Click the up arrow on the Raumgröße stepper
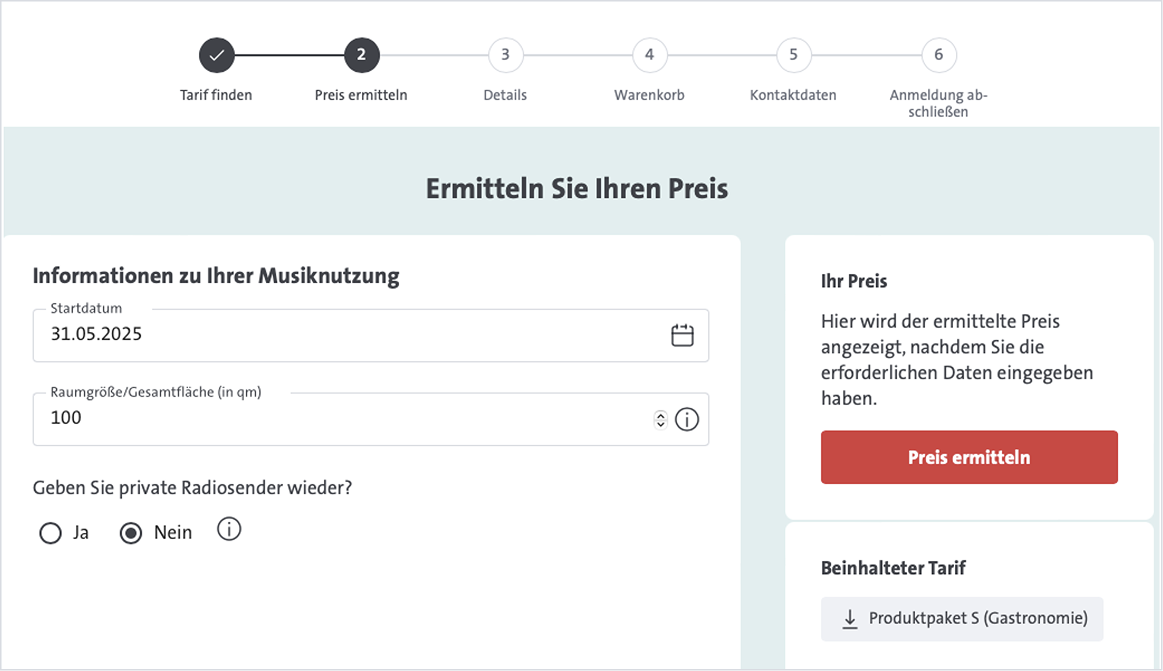Viewport: 1163px width, 671px height. (660, 414)
